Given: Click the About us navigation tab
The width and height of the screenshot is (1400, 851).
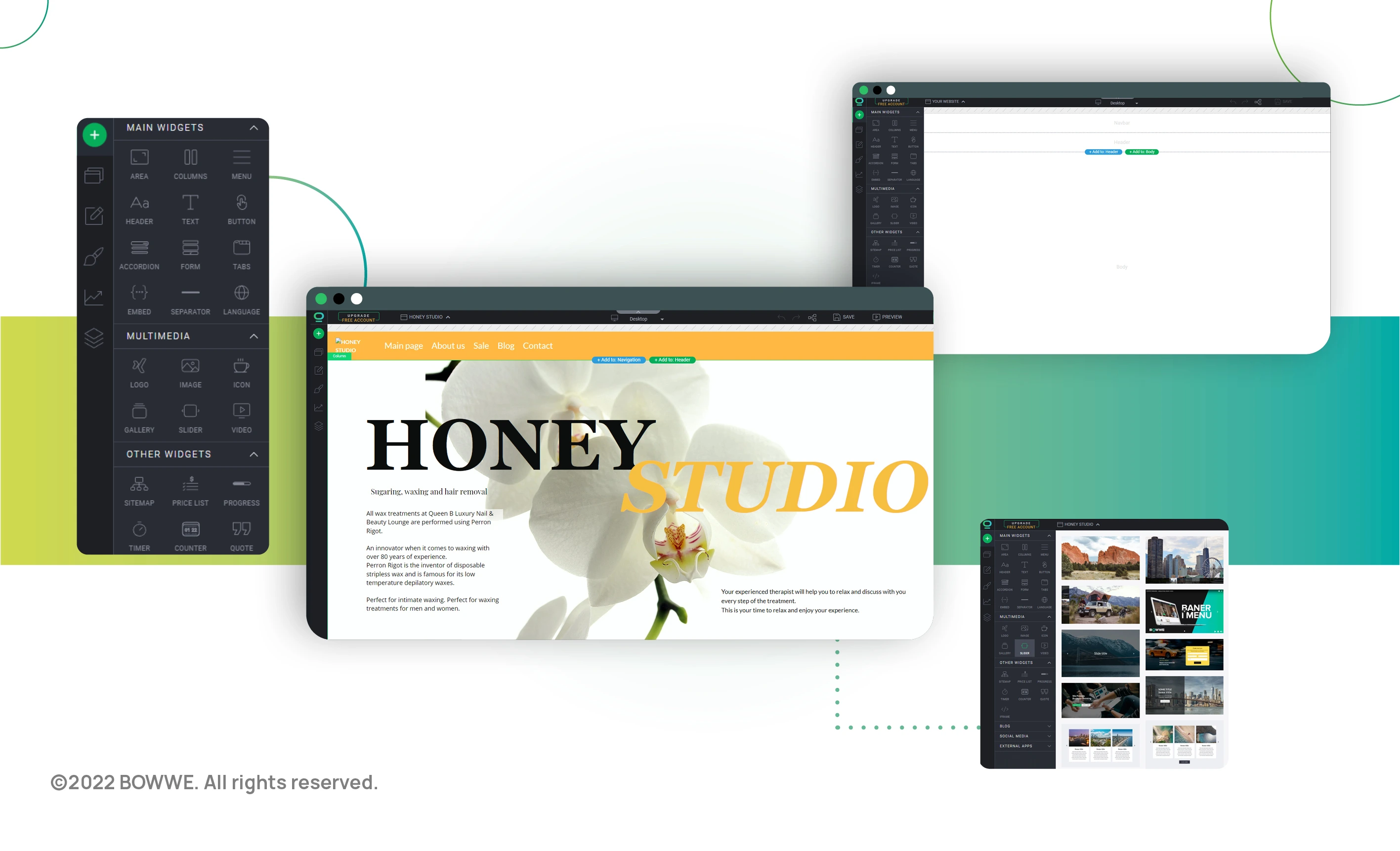Looking at the screenshot, I should pyautogui.click(x=449, y=346).
